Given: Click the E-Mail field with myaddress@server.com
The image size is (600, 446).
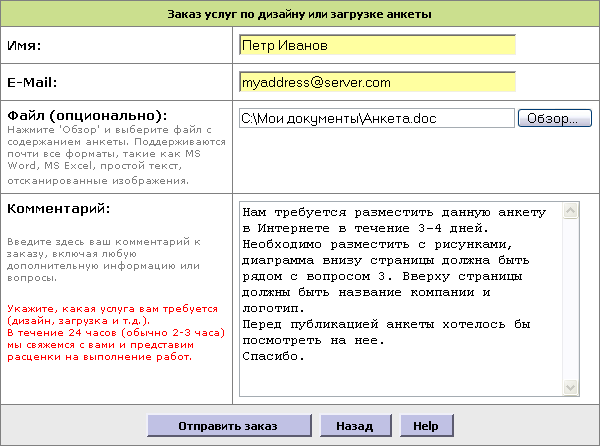Looking at the screenshot, I should [377, 82].
